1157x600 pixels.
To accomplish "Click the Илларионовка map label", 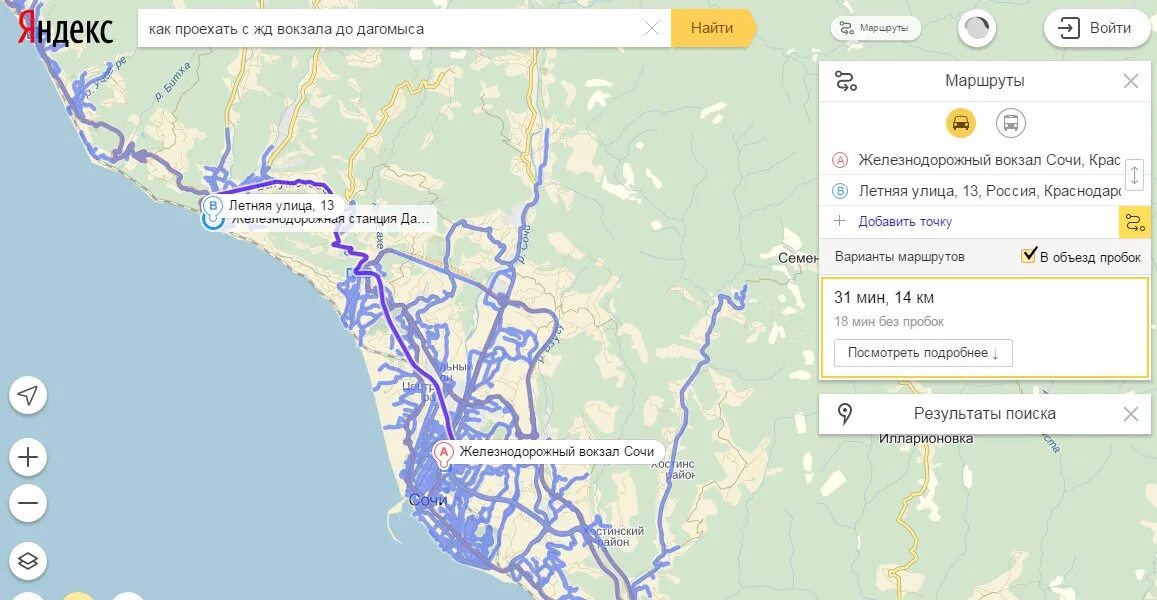I will (x=926, y=438).
